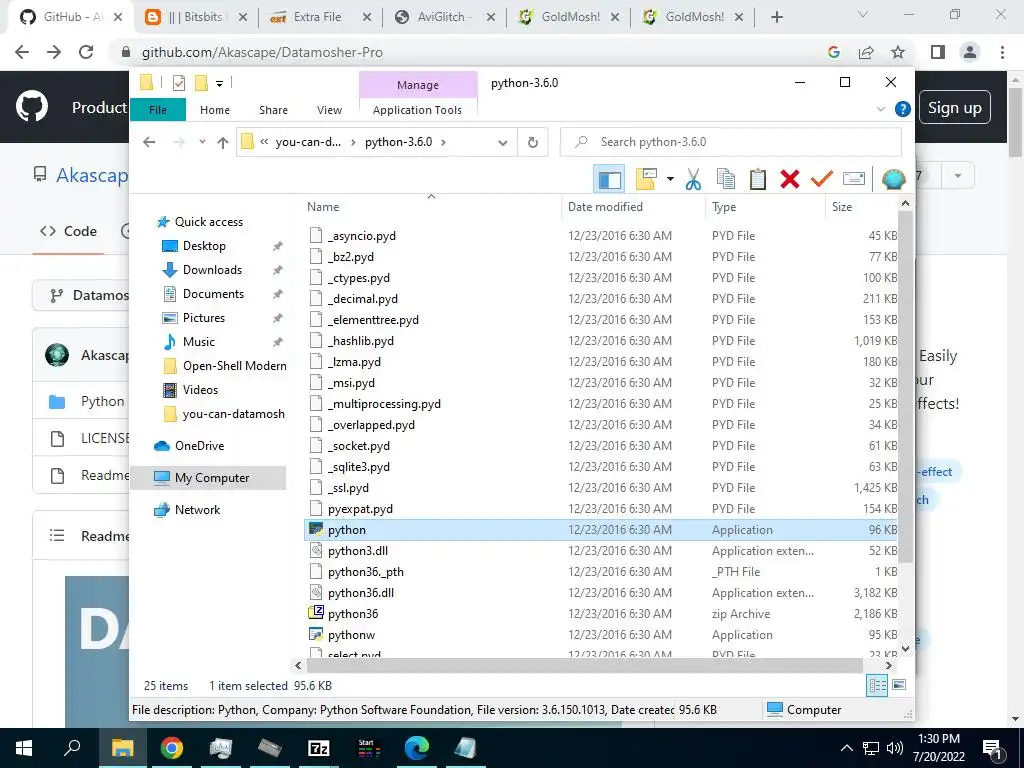The width and height of the screenshot is (1024, 768).
Task: Open Music in the navigation pane
Action: 199,342
